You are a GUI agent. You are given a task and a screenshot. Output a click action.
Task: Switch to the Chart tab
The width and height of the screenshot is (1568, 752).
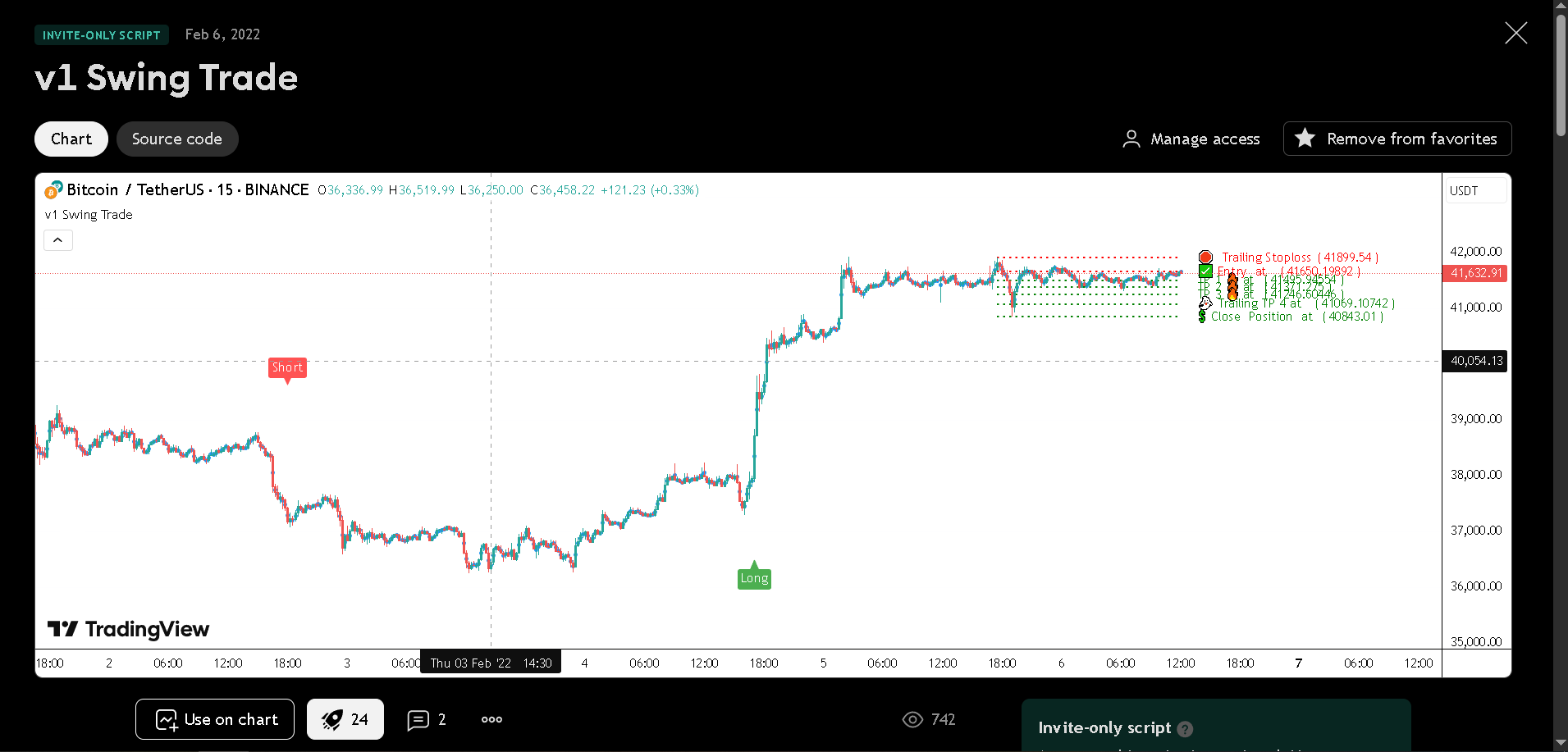pos(71,139)
